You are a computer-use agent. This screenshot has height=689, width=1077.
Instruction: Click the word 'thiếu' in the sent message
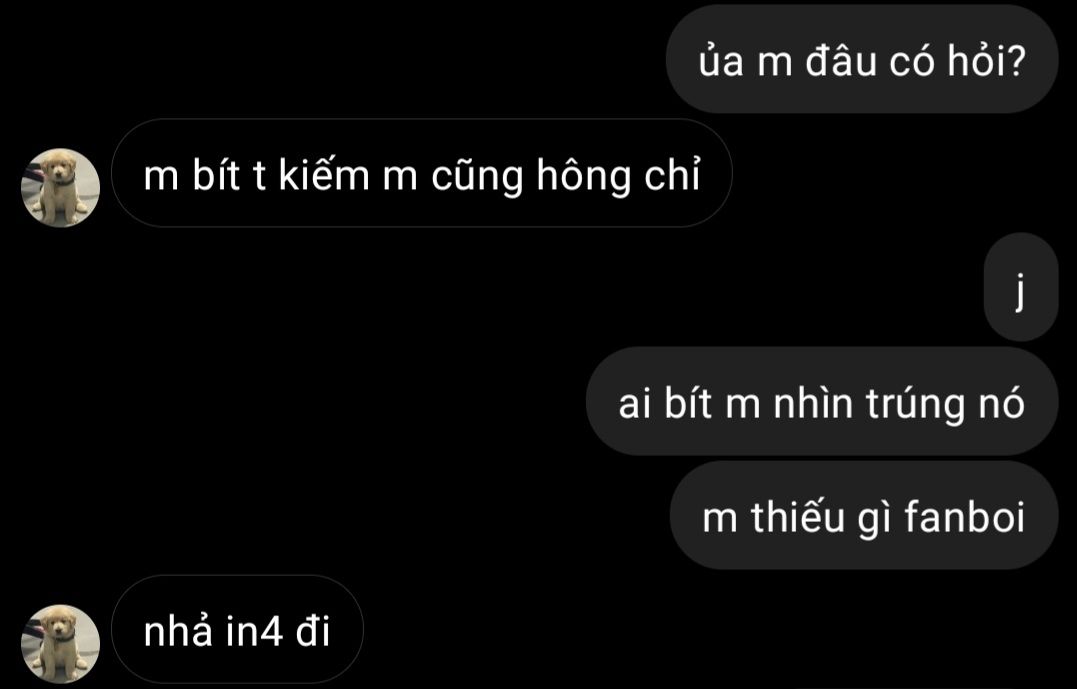click(x=797, y=517)
